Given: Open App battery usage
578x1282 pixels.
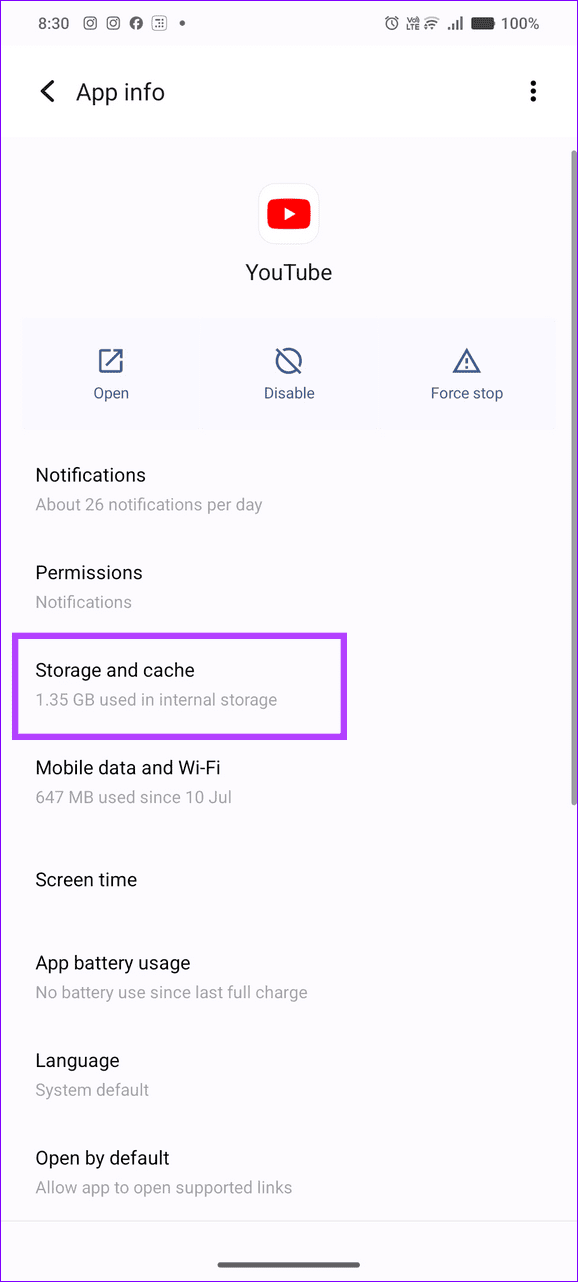Looking at the screenshot, I should click(289, 977).
